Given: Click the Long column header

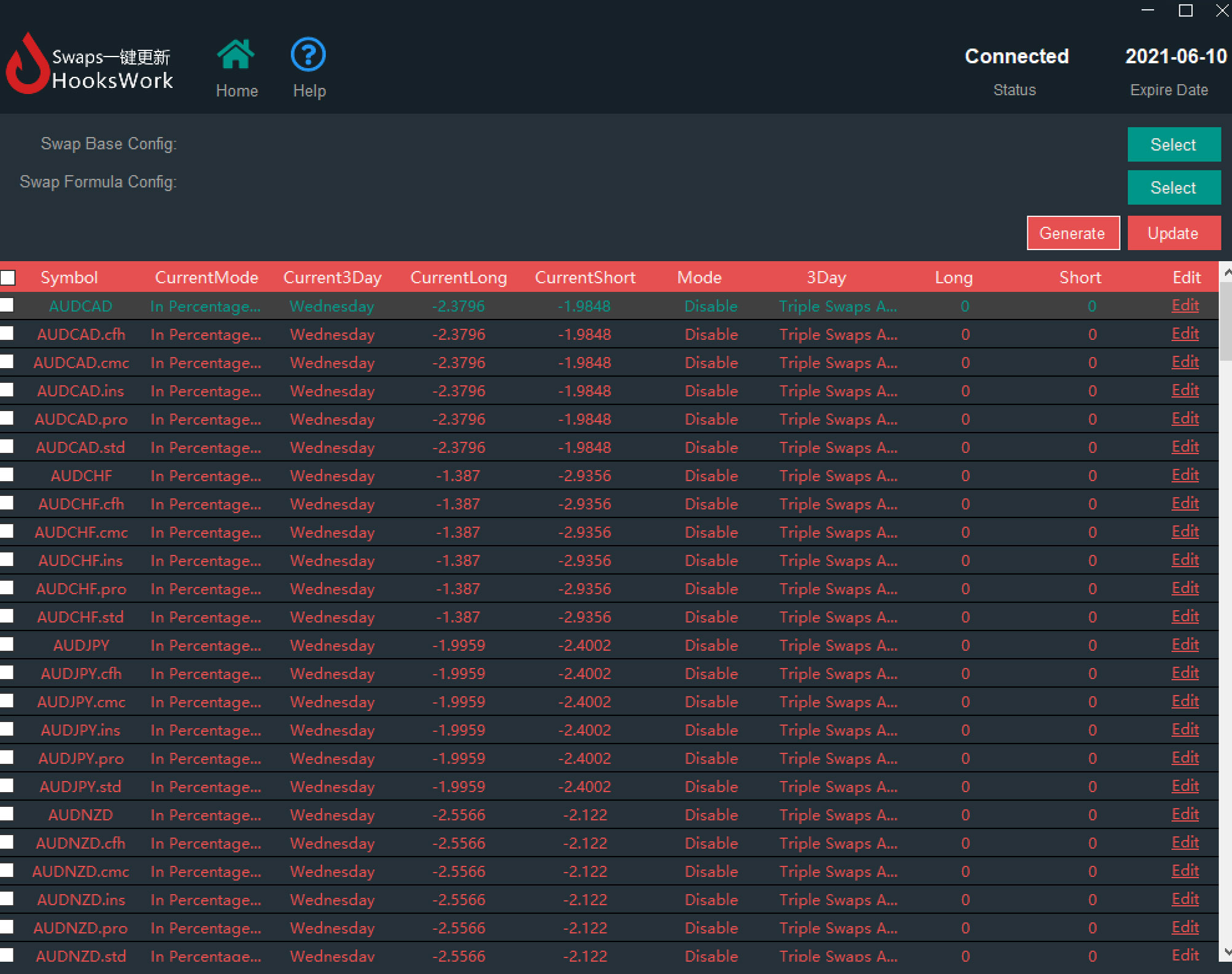Looking at the screenshot, I should pyautogui.click(x=954, y=278).
